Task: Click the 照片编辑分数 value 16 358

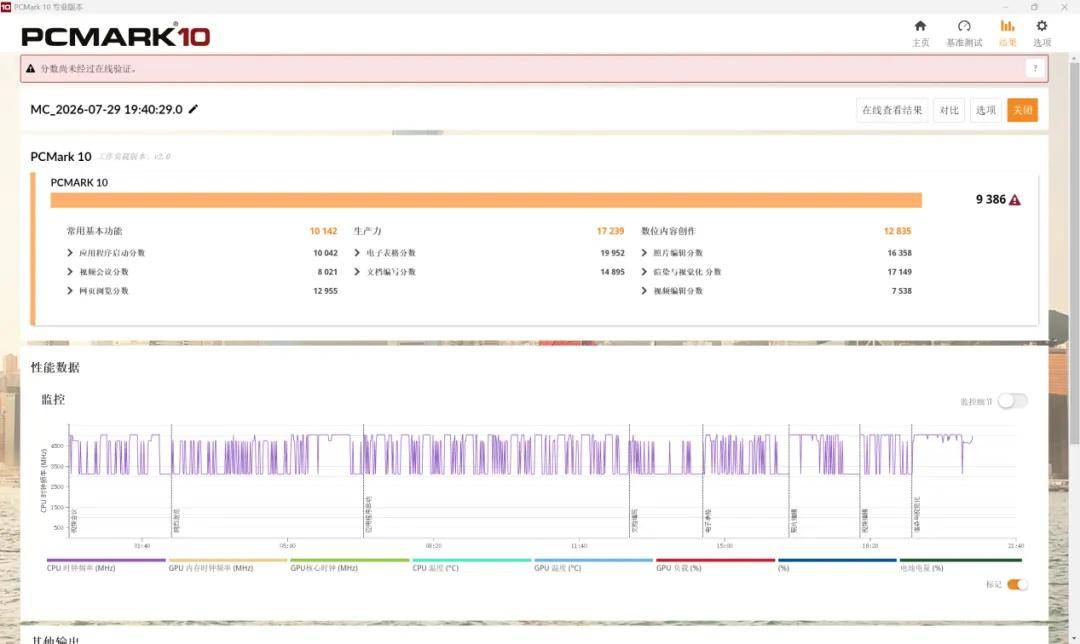Action: click(x=900, y=253)
